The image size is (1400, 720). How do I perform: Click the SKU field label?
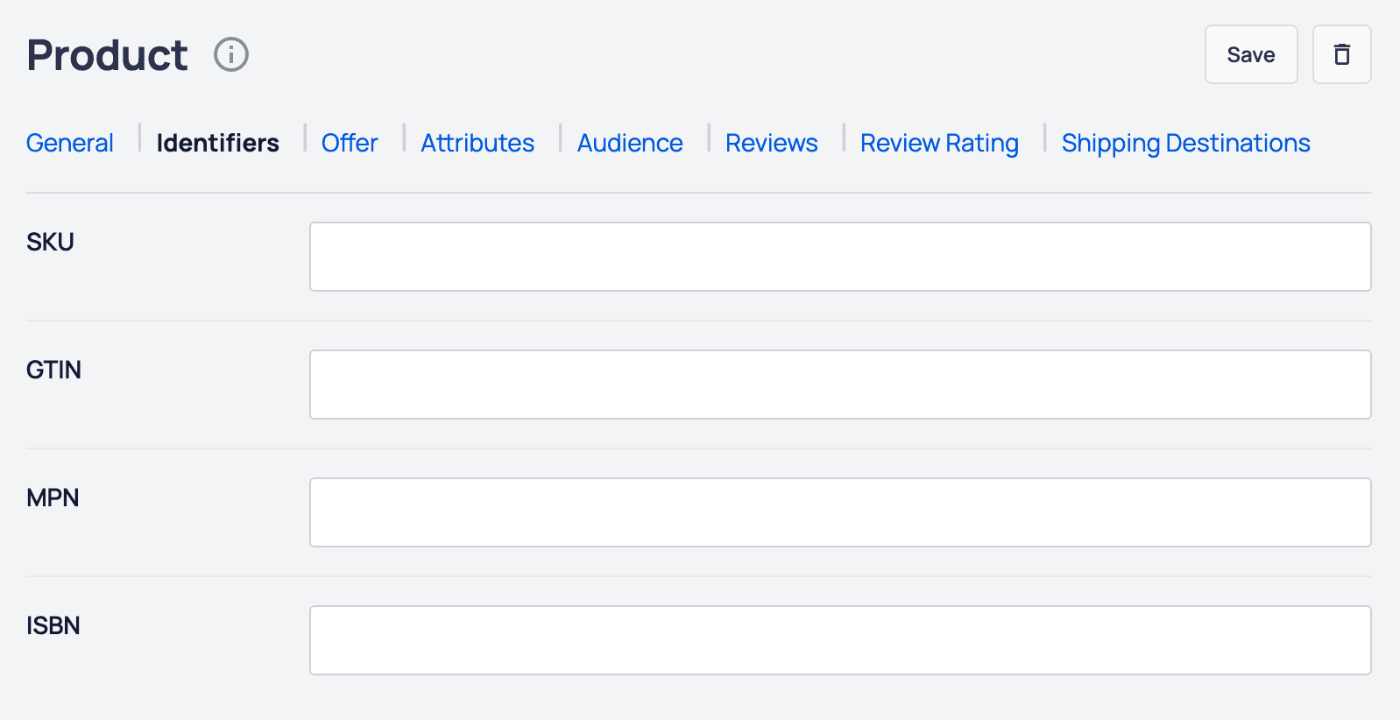coord(50,241)
